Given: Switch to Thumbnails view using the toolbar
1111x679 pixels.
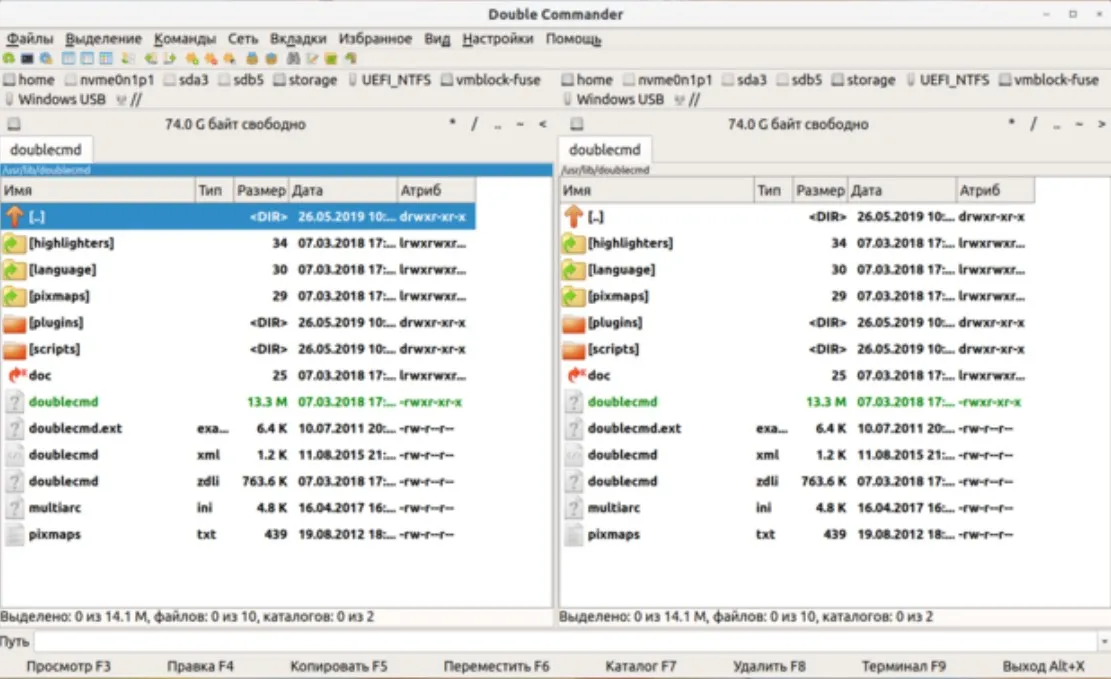Looking at the screenshot, I should (x=106, y=58).
